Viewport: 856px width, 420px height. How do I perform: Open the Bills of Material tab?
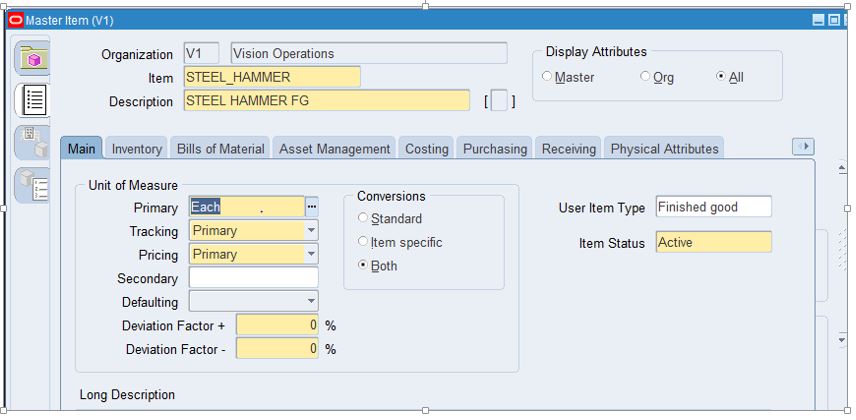coord(221,149)
